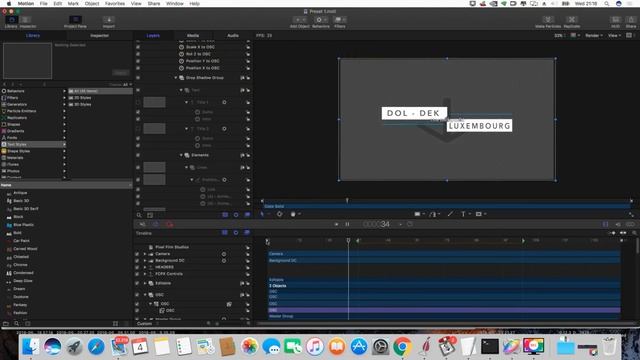Open the File menu
640x360 pixels.
(x=43, y=3)
